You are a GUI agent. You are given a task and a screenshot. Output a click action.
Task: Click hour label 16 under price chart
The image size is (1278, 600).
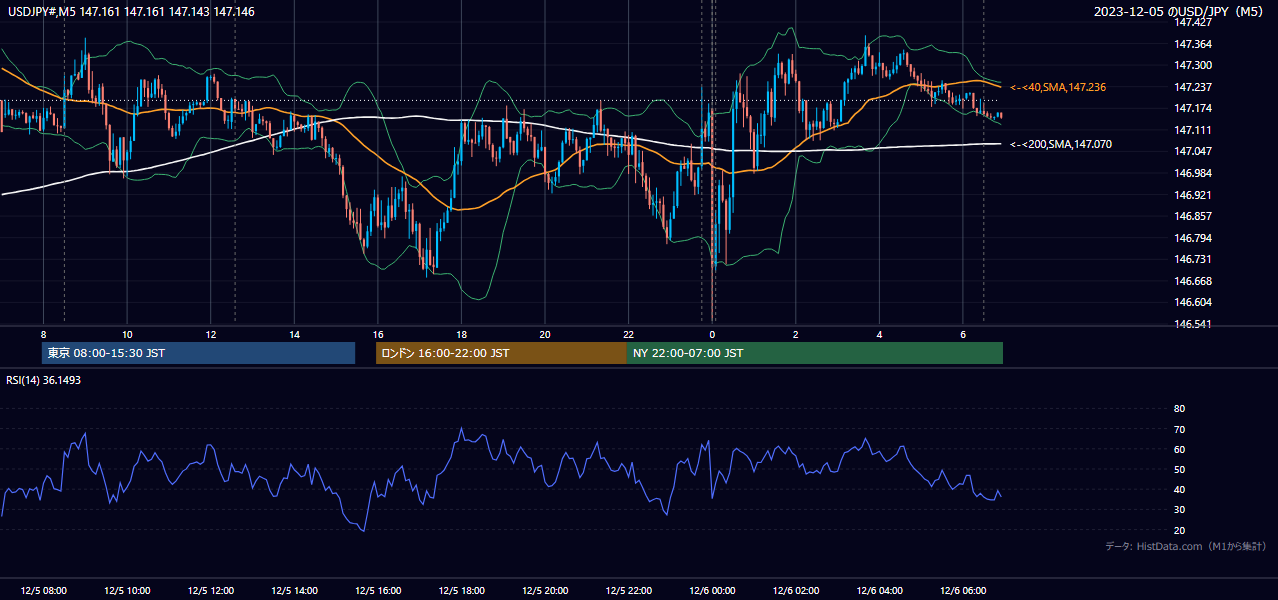378,334
